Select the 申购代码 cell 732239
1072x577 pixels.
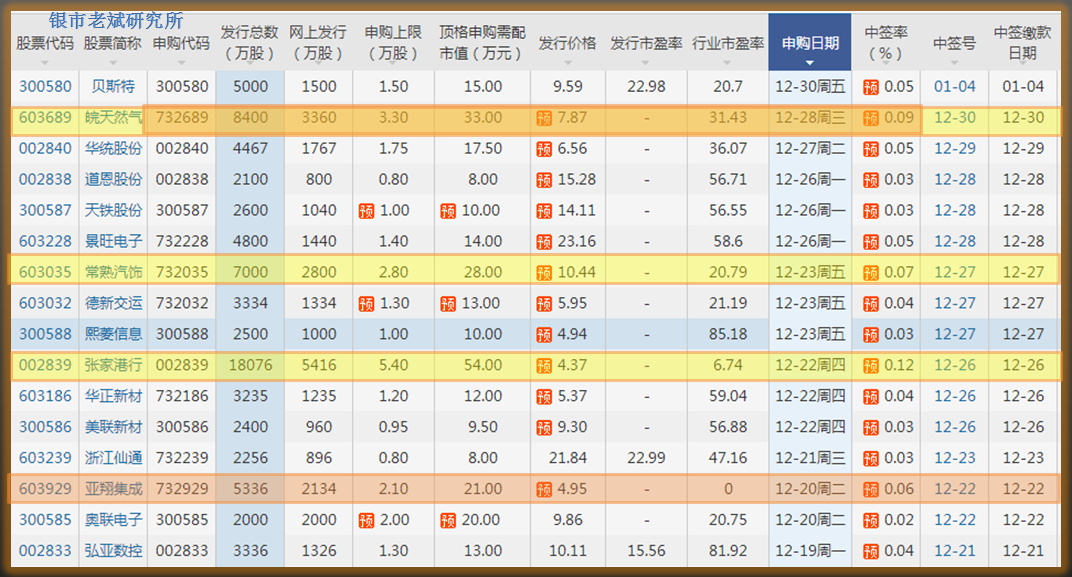pos(182,457)
